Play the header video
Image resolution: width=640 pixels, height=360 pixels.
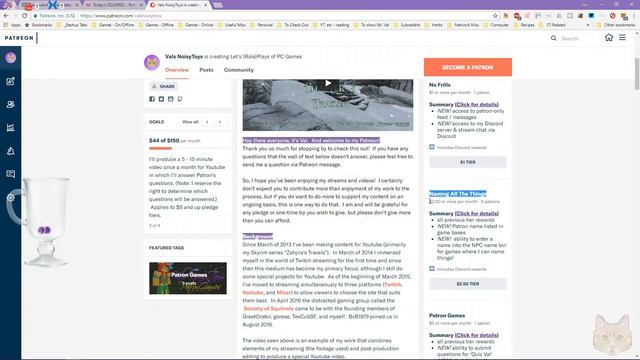click(x=328, y=83)
